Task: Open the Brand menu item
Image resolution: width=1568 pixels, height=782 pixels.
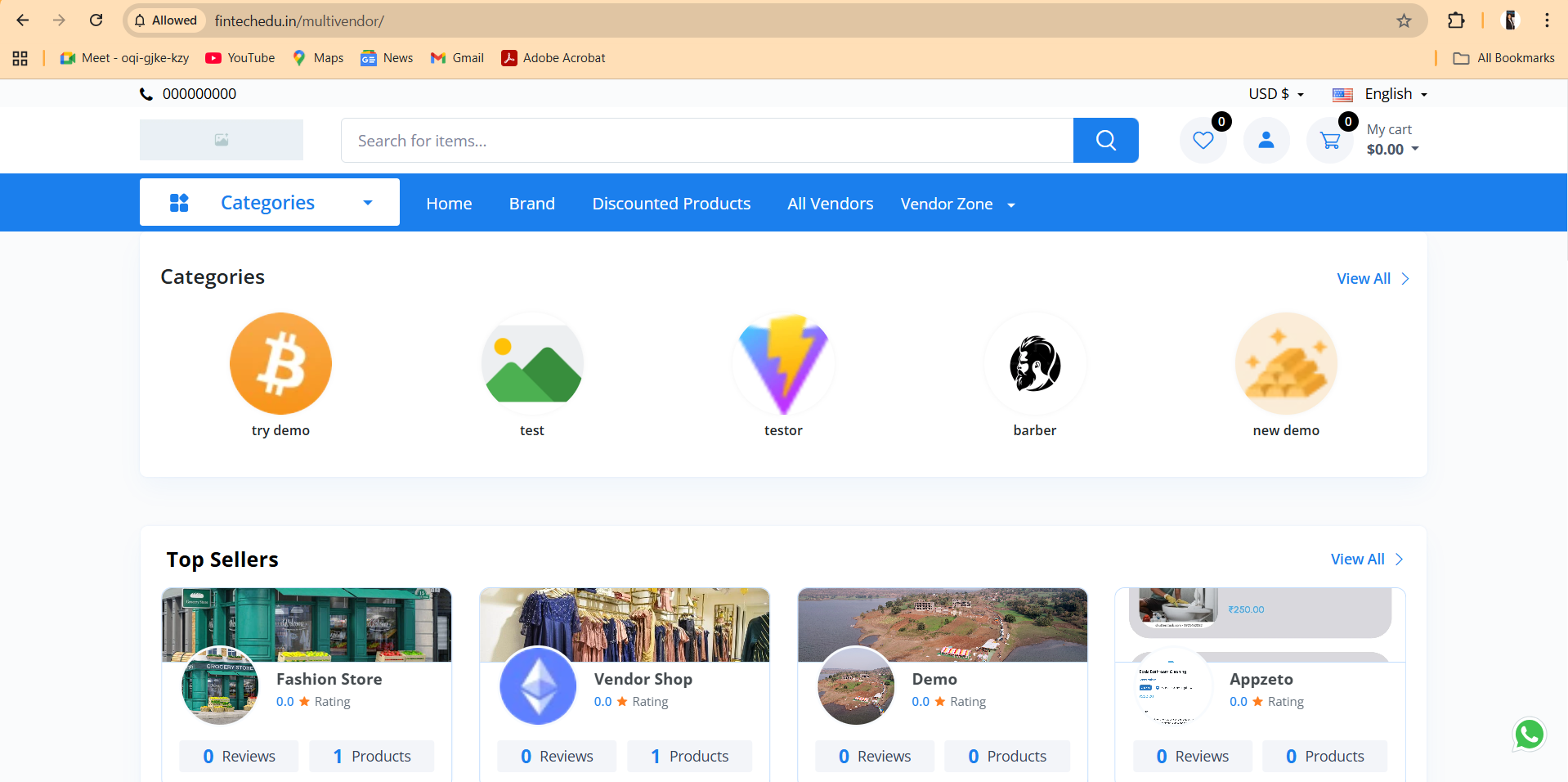Action: coord(531,204)
